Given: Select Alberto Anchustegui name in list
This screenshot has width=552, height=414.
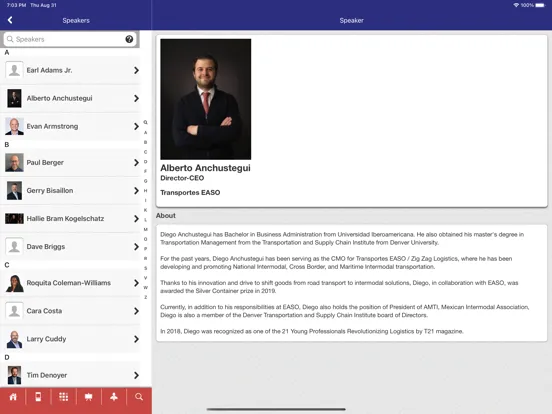Looking at the screenshot, I should (x=59, y=99).
